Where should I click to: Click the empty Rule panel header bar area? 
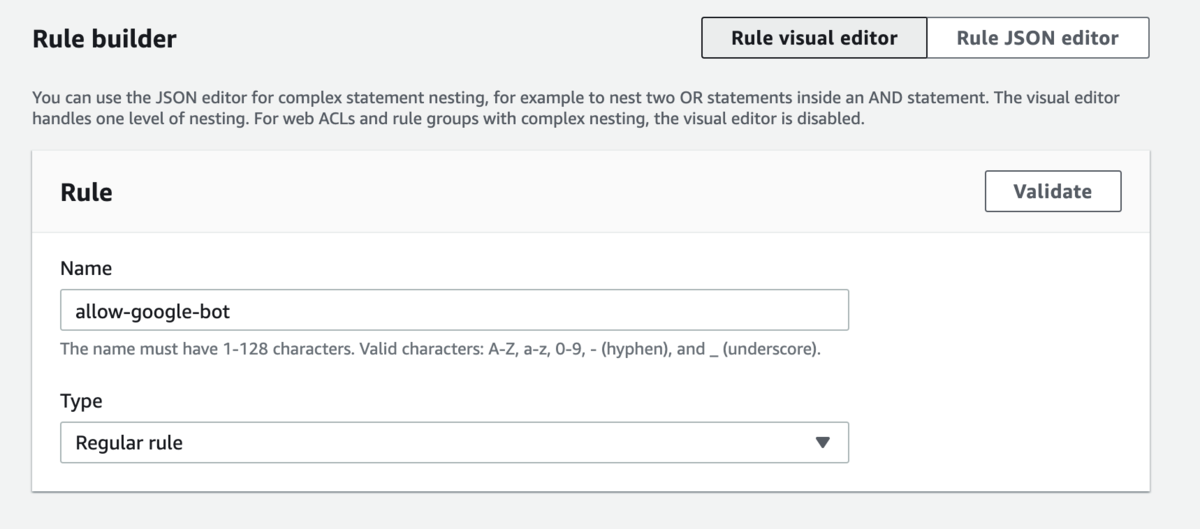(550, 192)
